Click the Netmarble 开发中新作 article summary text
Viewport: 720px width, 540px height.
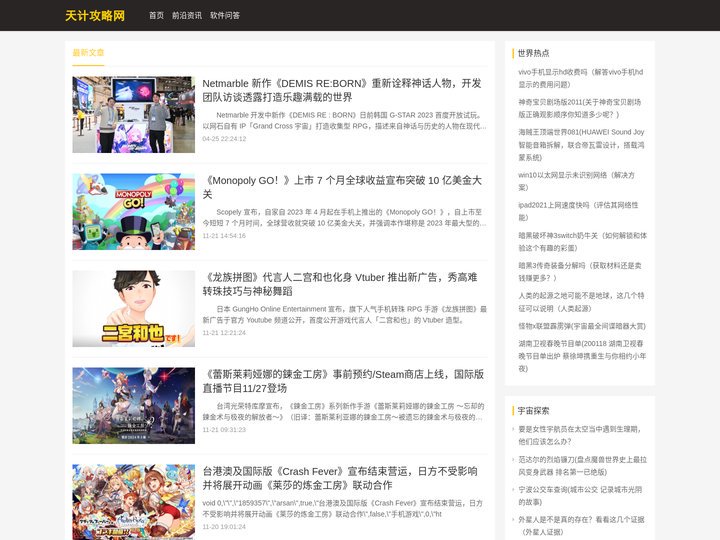pyautogui.click(x=344, y=120)
